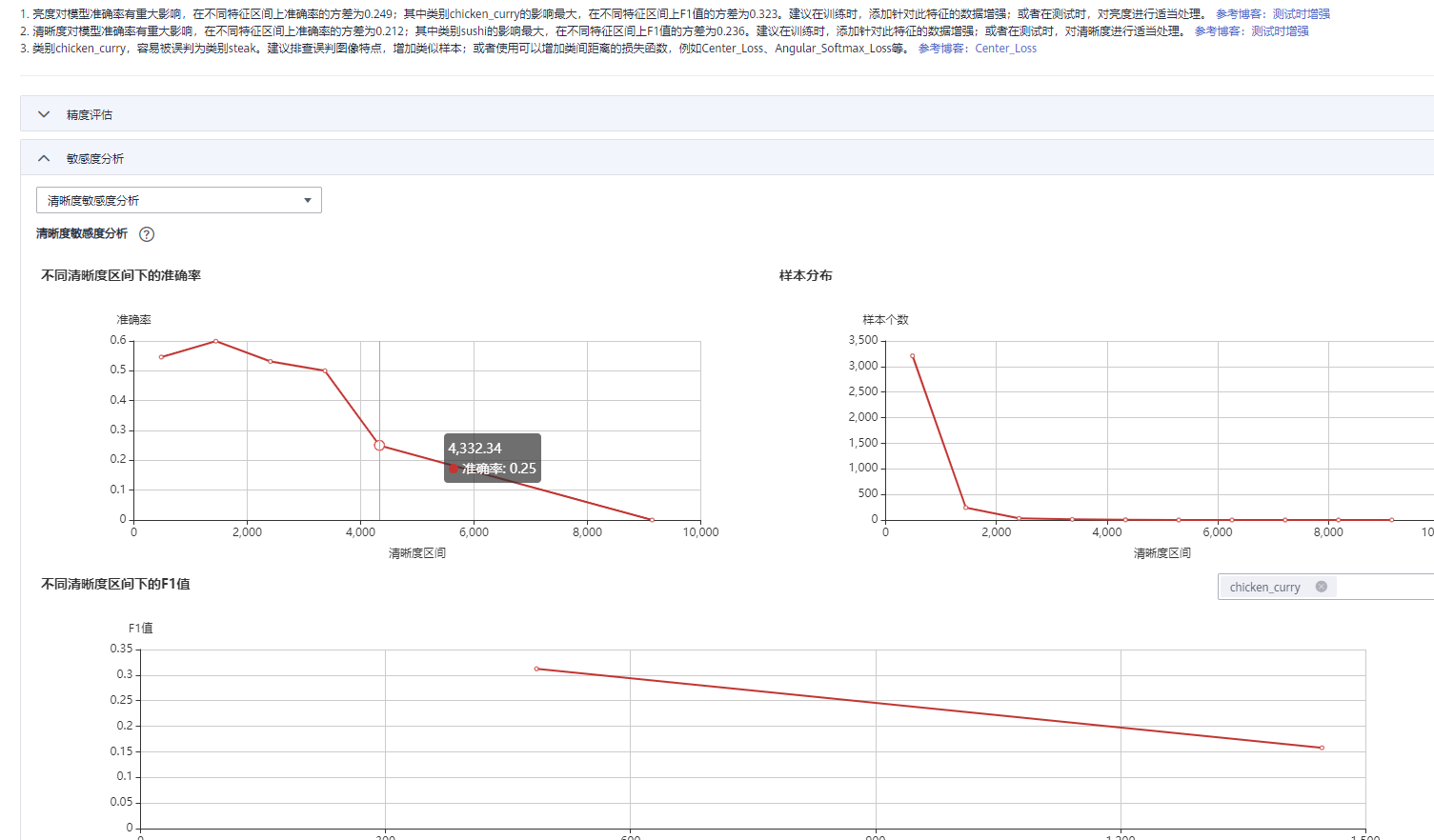1434x840 pixels.
Task: Click the 不同清晰度区间下的F1值 chart title
Action: [x=115, y=584]
